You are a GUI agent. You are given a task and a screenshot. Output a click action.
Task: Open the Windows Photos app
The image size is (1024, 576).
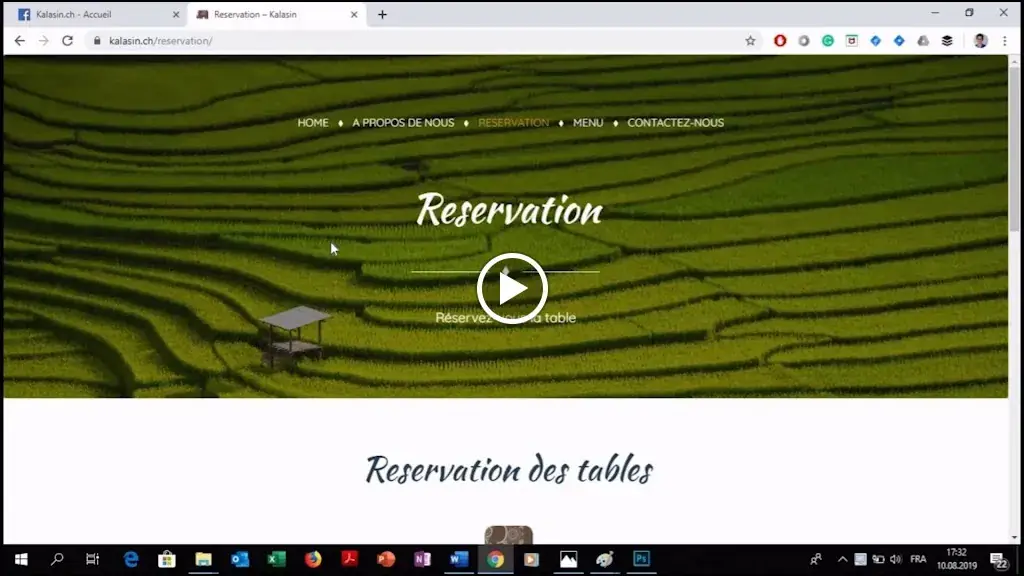pyautogui.click(x=566, y=560)
